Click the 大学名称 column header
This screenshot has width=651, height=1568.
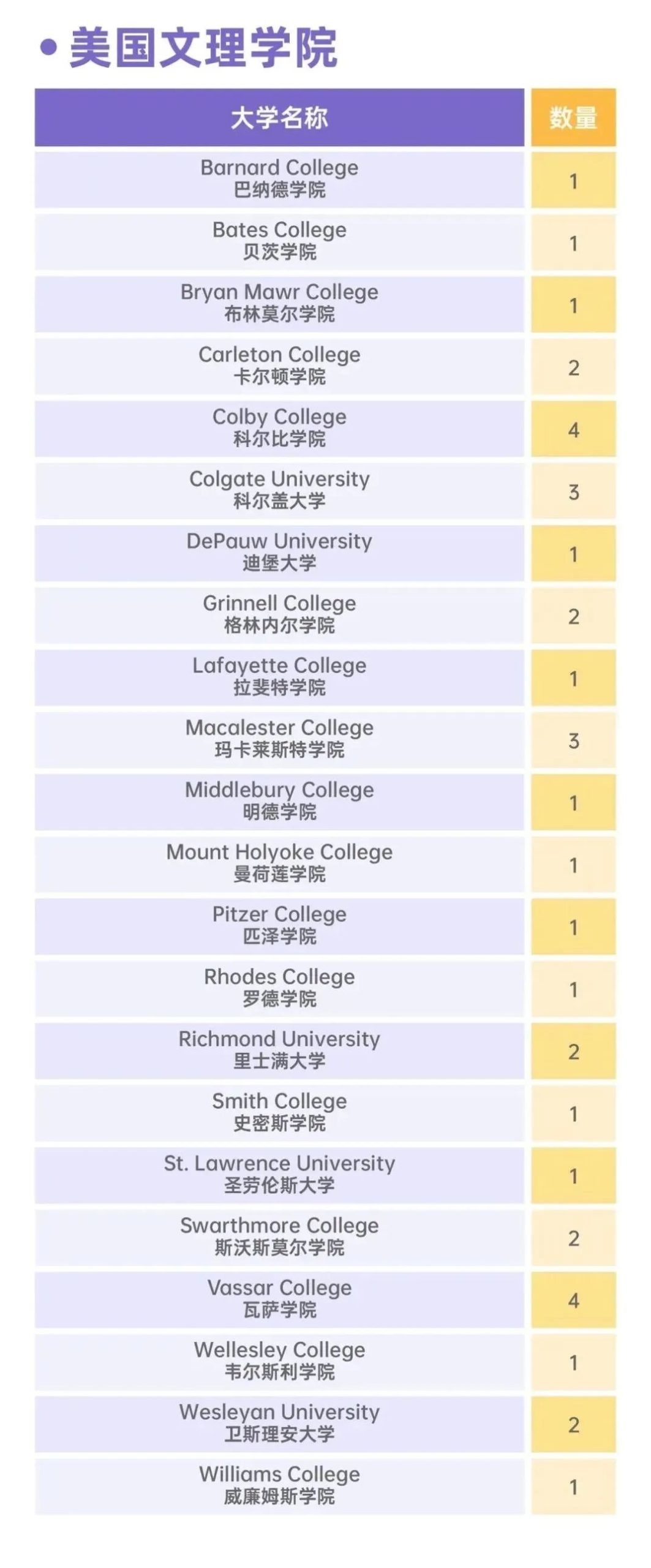279,118
